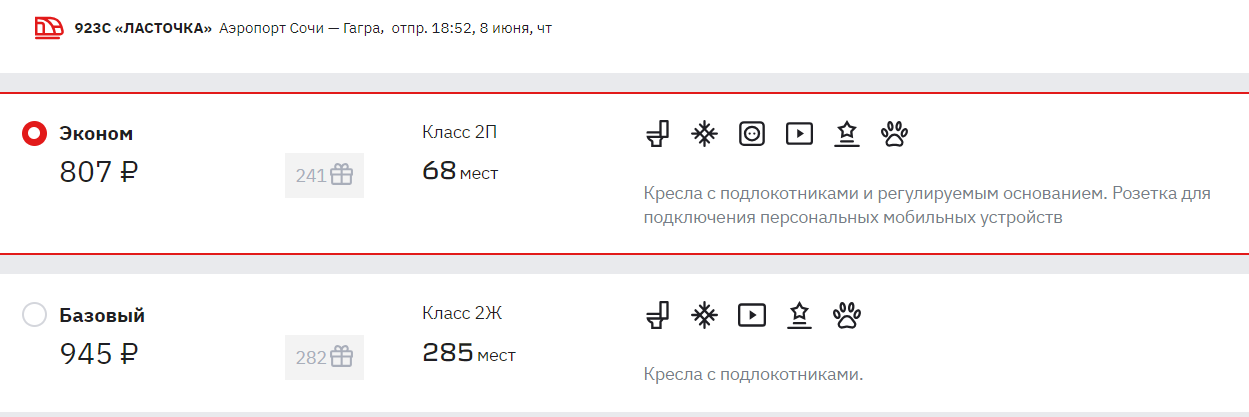Click the Эконом tariff name
The width and height of the screenshot is (1249, 417).
96,134
